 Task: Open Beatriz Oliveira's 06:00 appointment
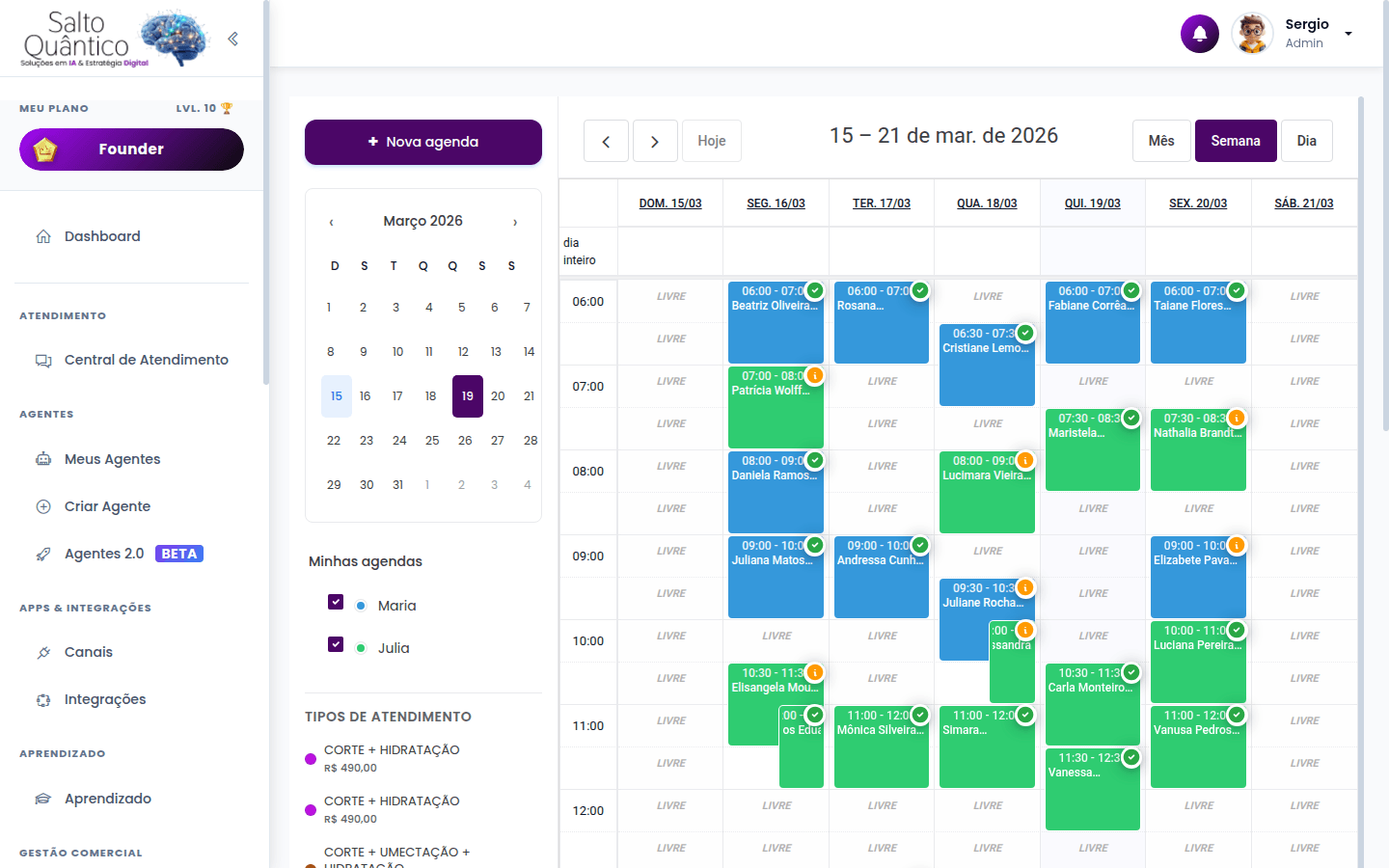pyautogui.click(x=776, y=322)
